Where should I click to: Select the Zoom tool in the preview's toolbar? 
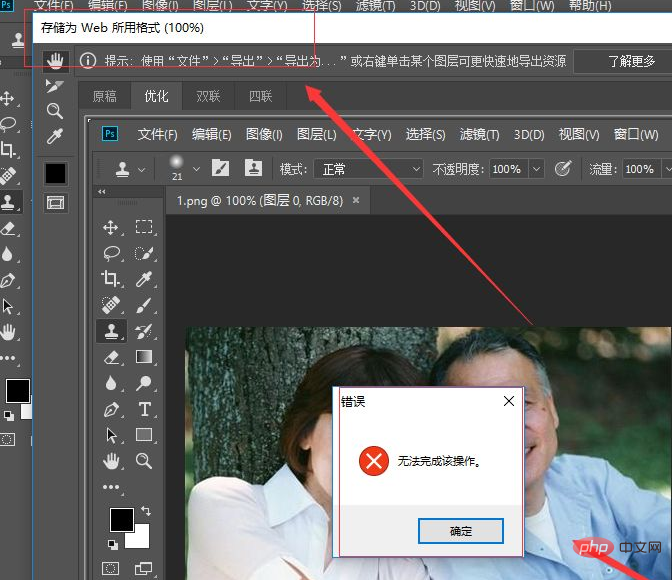pyautogui.click(x=144, y=461)
